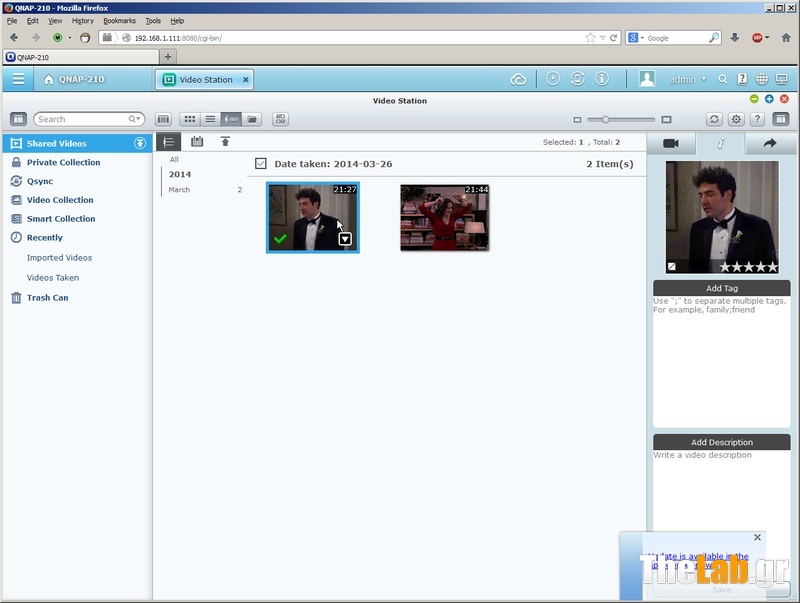Select timeline view mode
Viewport: 800px width, 603px height.
(231, 119)
